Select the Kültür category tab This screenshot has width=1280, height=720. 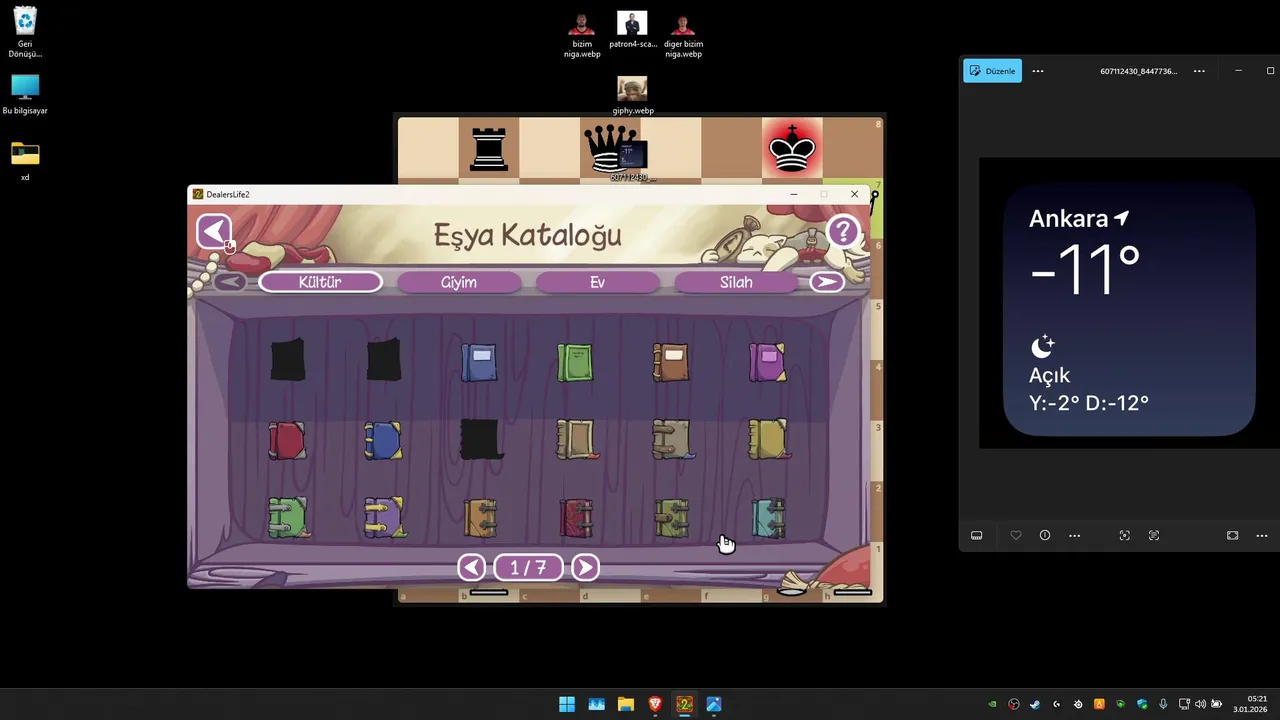pyautogui.click(x=320, y=282)
